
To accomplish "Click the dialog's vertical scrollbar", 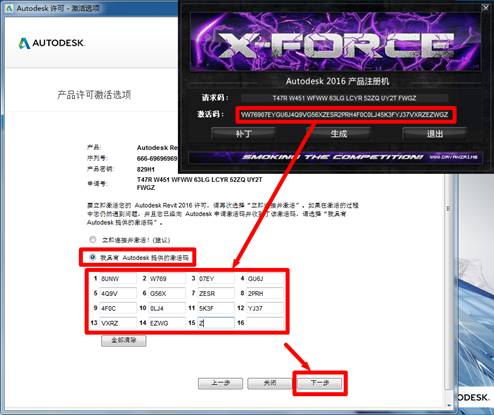I will point(448,290).
